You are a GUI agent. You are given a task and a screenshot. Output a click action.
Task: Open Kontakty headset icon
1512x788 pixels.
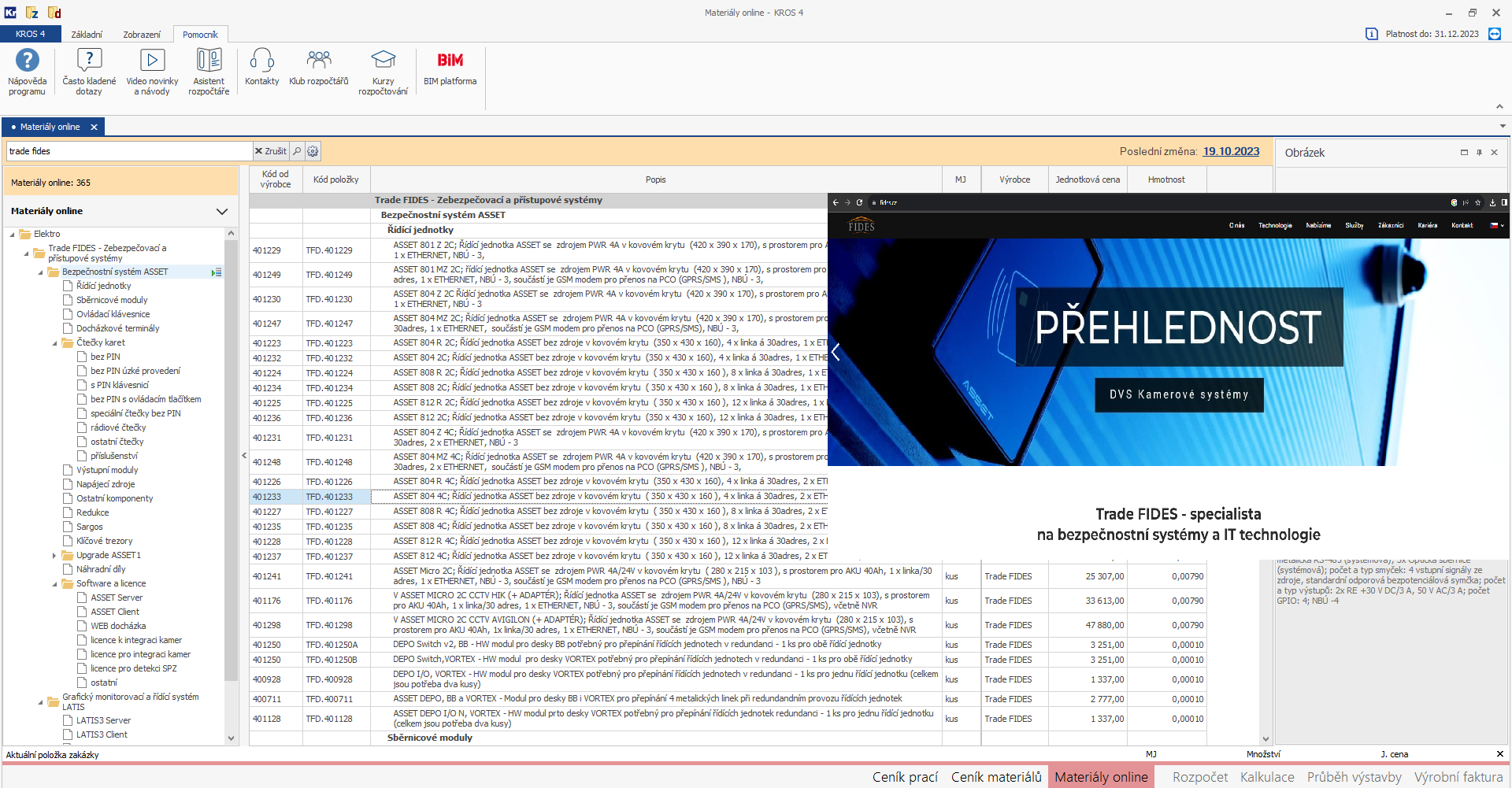pos(261,67)
